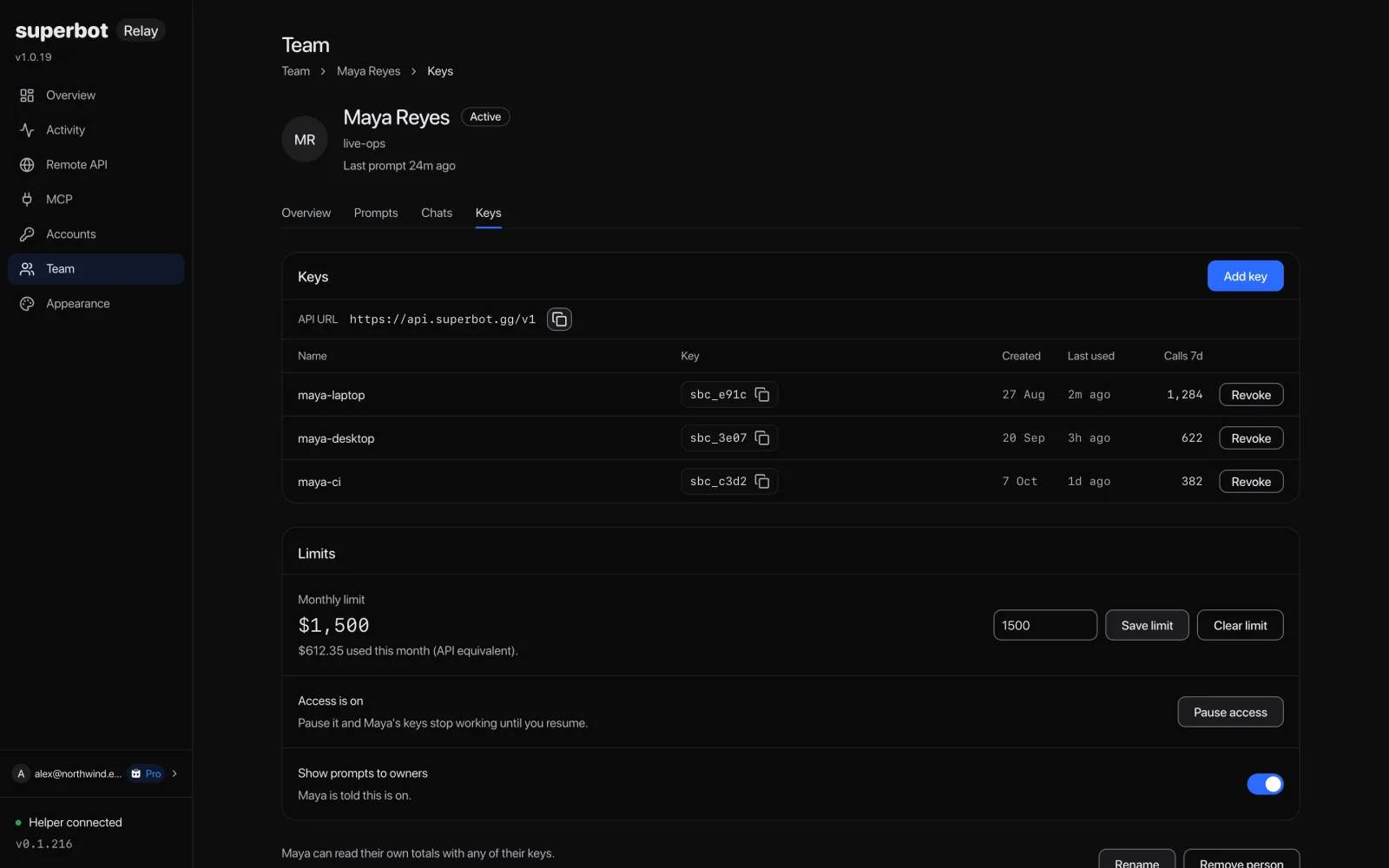
Task: Click the Add key button
Action: [x=1245, y=276]
